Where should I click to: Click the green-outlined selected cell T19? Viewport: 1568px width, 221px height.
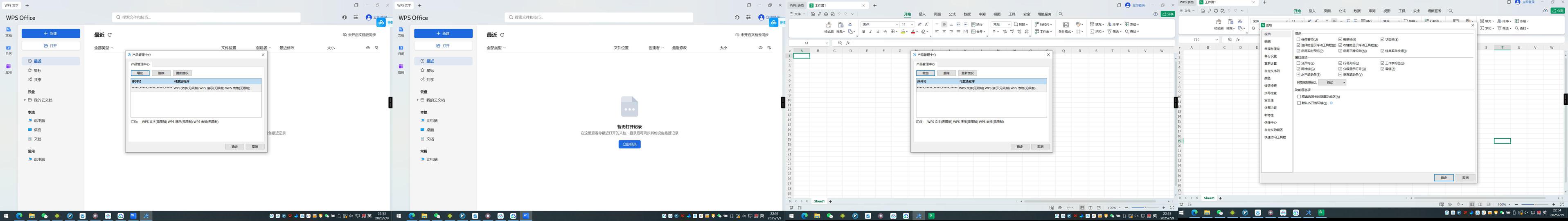point(1502,141)
